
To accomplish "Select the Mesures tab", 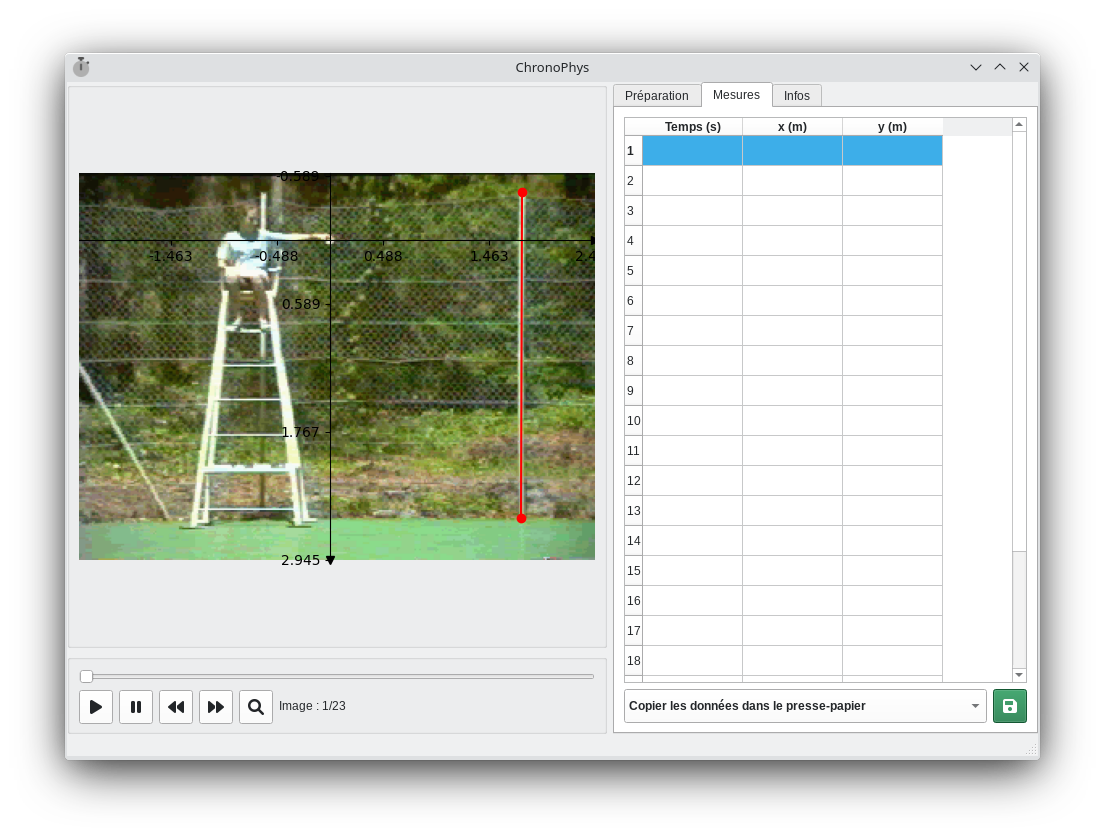I will 736,95.
